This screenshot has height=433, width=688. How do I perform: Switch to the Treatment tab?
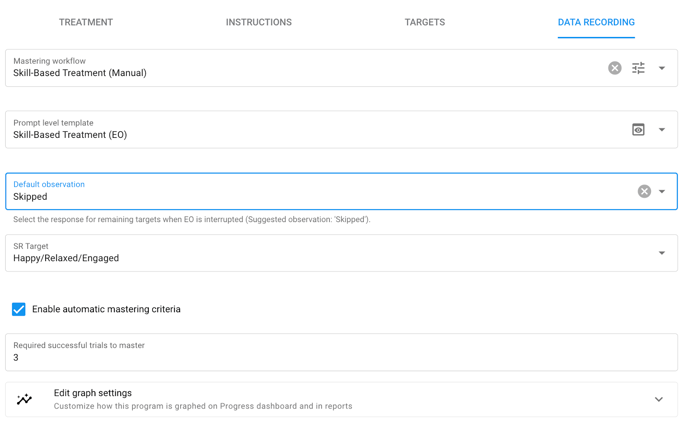[x=86, y=22]
